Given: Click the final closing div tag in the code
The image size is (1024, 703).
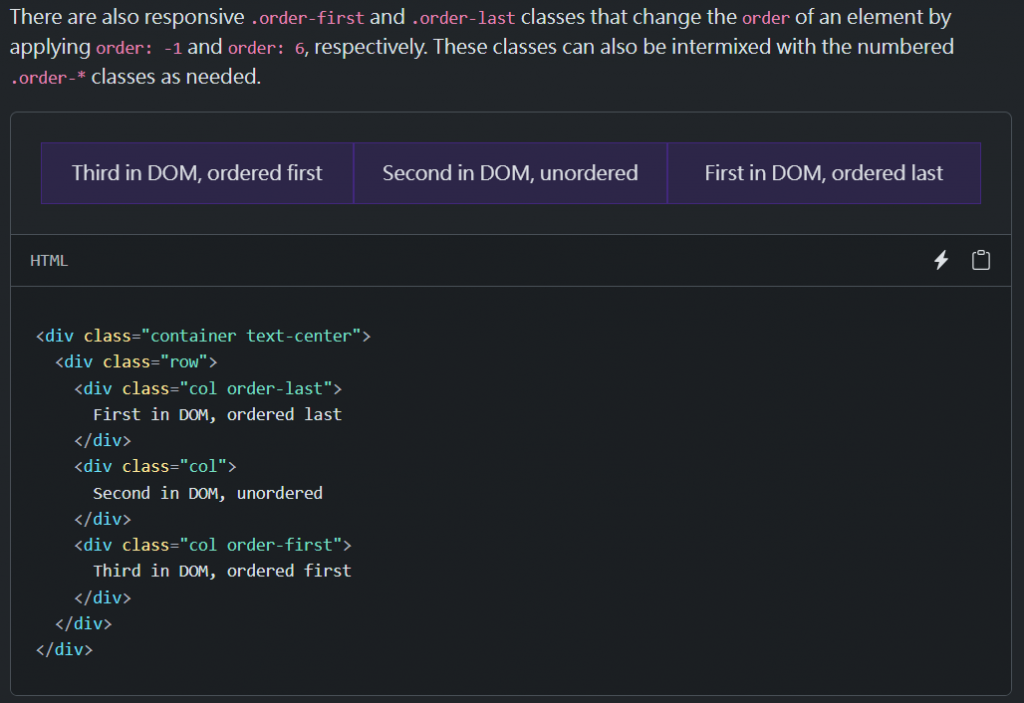Looking at the screenshot, I should pos(64,649).
